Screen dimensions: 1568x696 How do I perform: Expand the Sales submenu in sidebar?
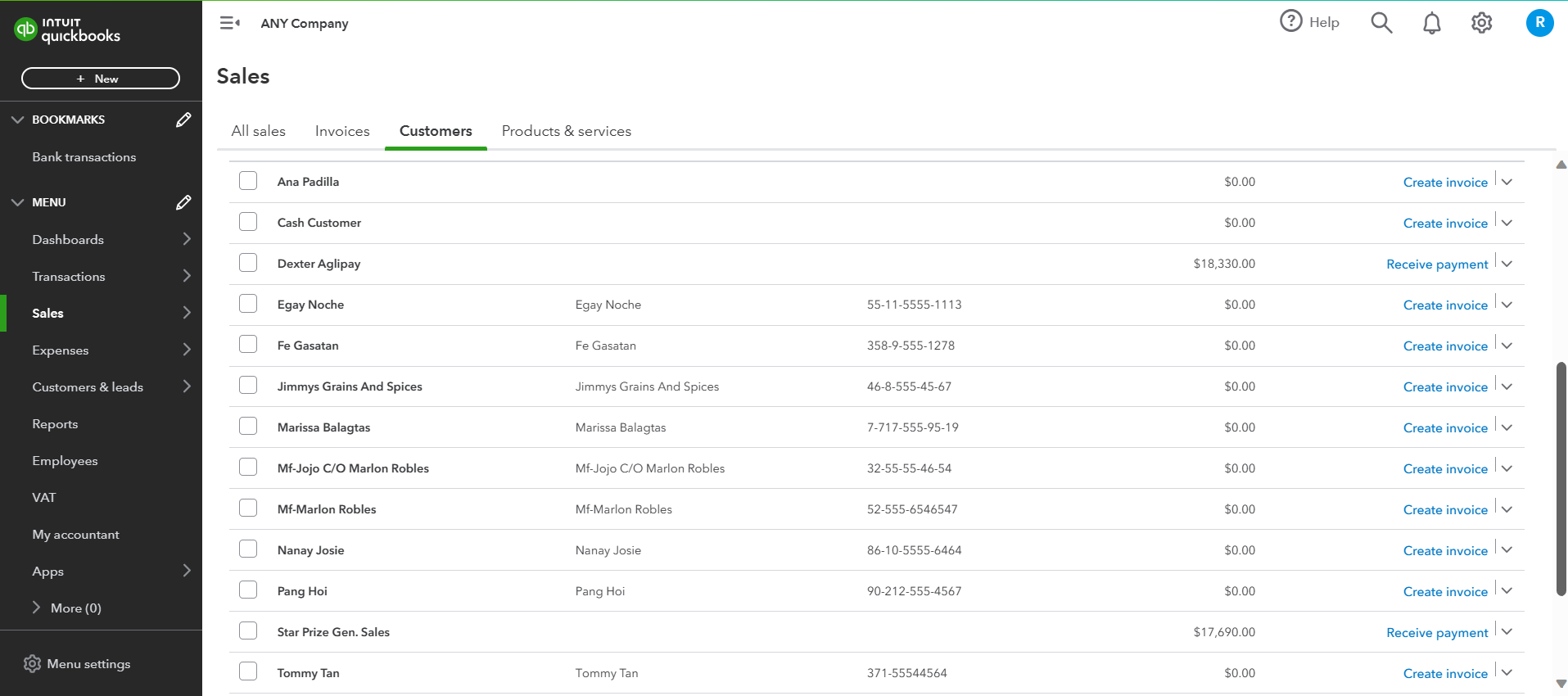click(x=187, y=313)
